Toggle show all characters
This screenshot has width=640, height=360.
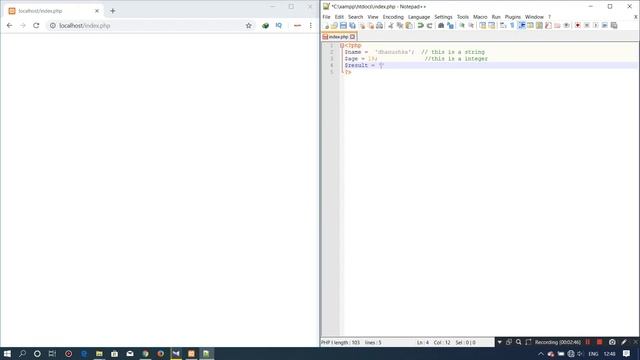pyautogui.click(x=512, y=25)
